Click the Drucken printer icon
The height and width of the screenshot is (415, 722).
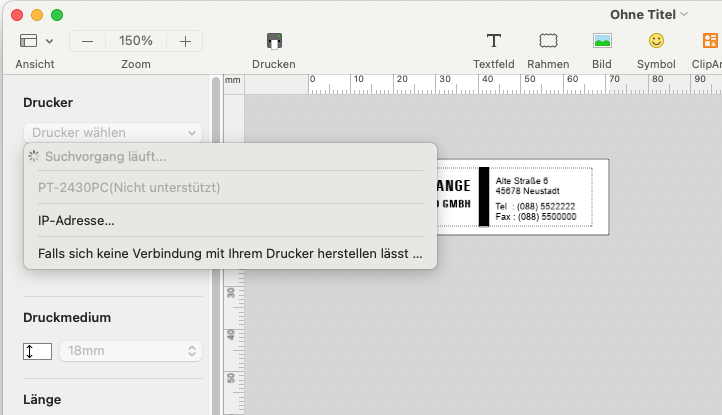pos(274,41)
